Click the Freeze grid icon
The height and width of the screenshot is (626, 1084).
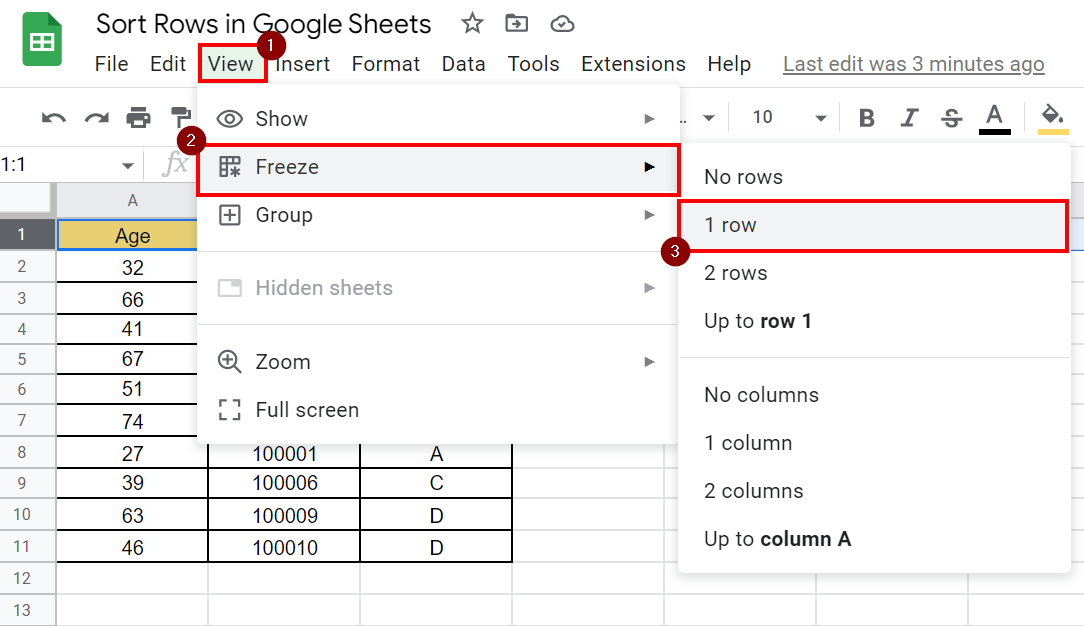pos(230,167)
